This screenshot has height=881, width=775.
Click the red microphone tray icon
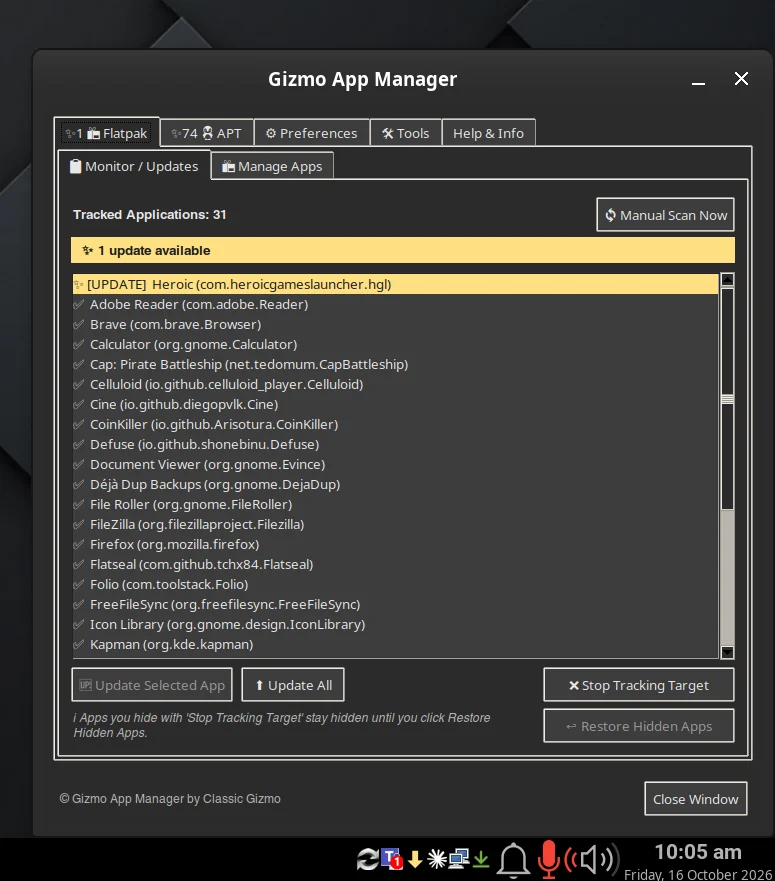pos(548,860)
